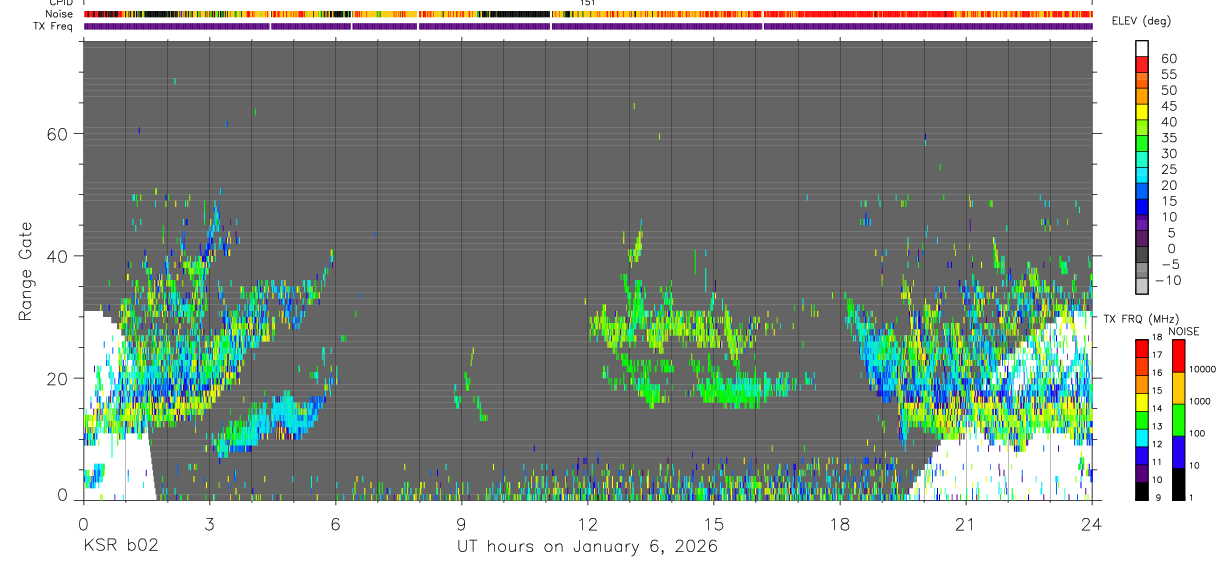Choose the green TX FRQ segment between 13 and 14

point(1141,420)
